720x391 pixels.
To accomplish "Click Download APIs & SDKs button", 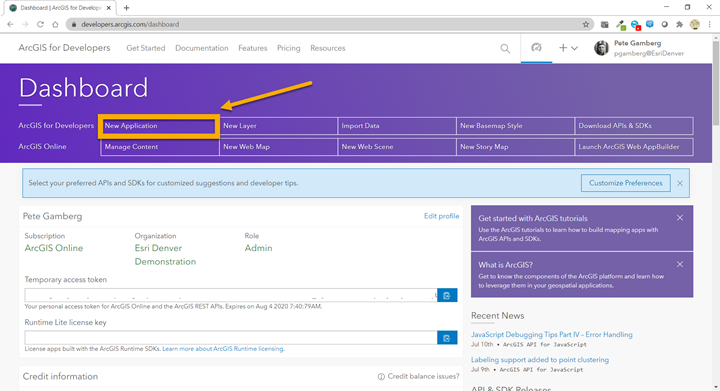I will pyautogui.click(x=634, y=126).
